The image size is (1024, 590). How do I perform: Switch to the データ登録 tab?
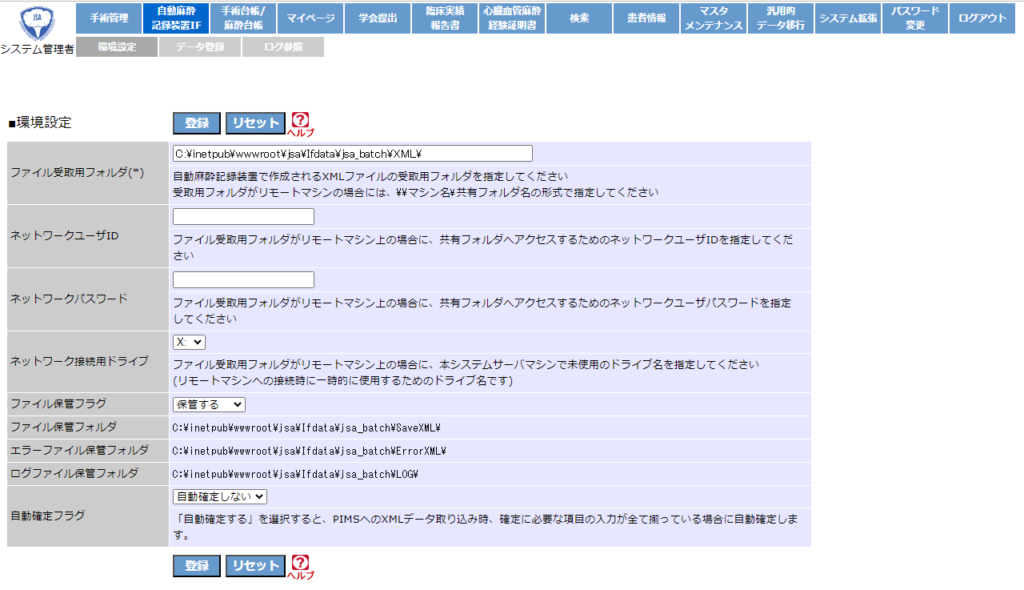(199, 46)
